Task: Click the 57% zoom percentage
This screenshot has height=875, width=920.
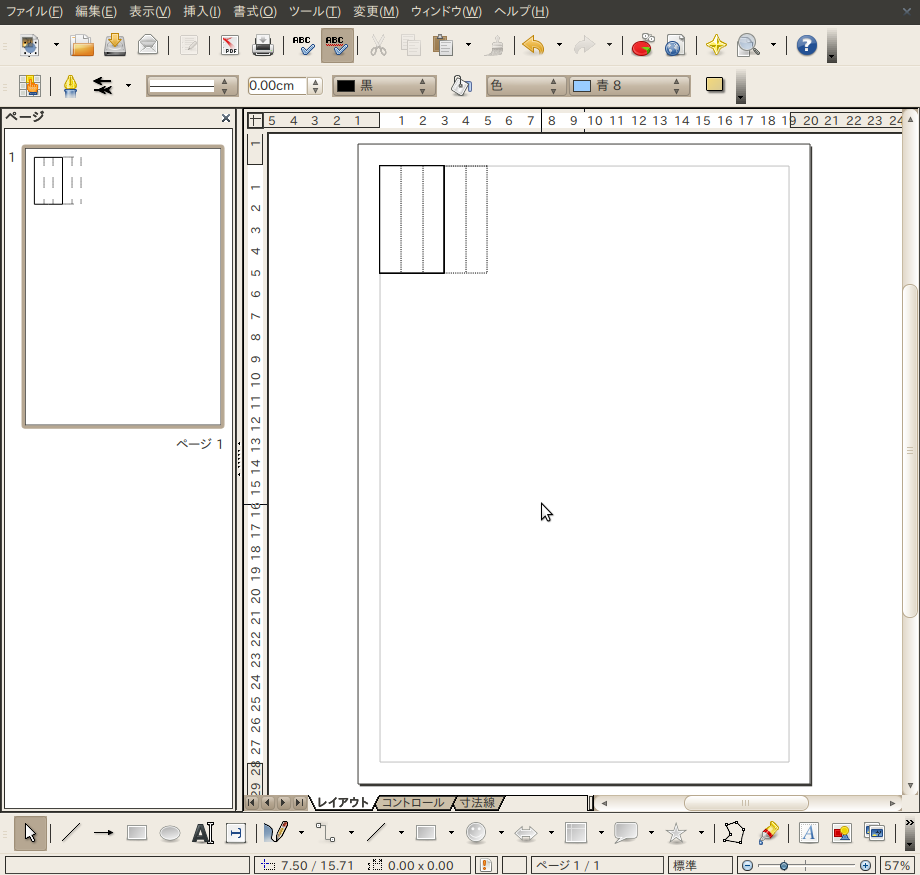Action: (x=897, y=866)
